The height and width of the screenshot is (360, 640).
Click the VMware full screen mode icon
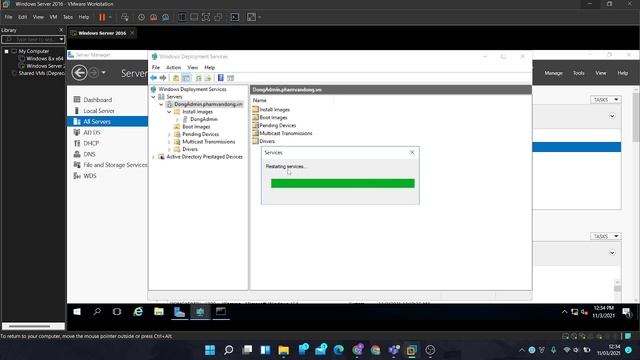coord(206,17)
